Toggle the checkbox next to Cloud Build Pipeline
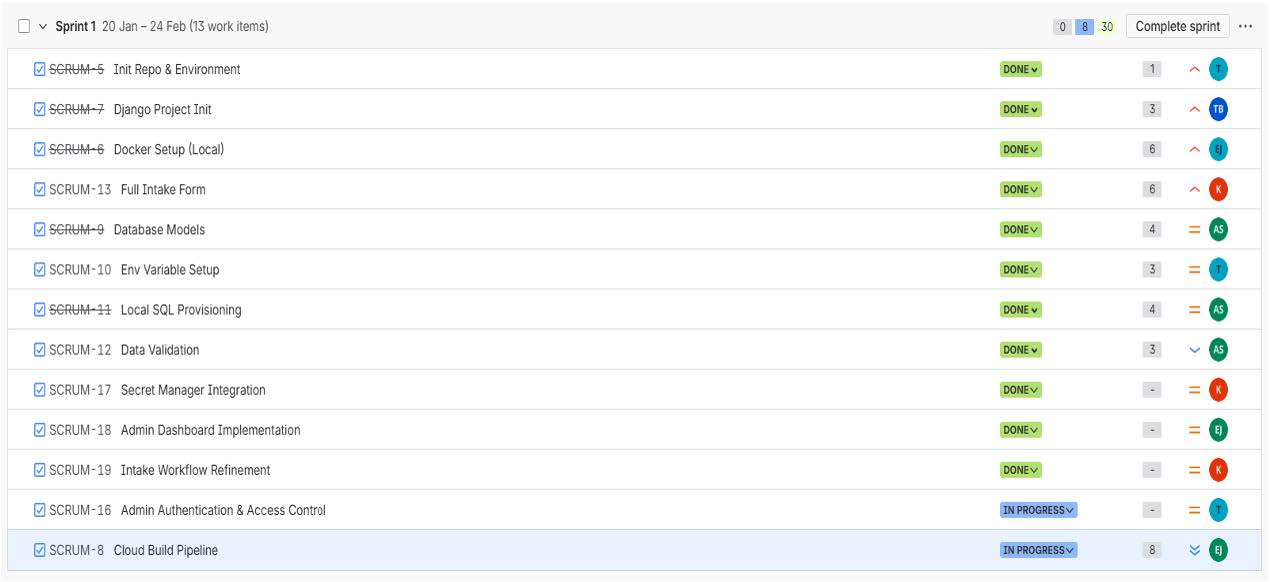 (37, 548)
